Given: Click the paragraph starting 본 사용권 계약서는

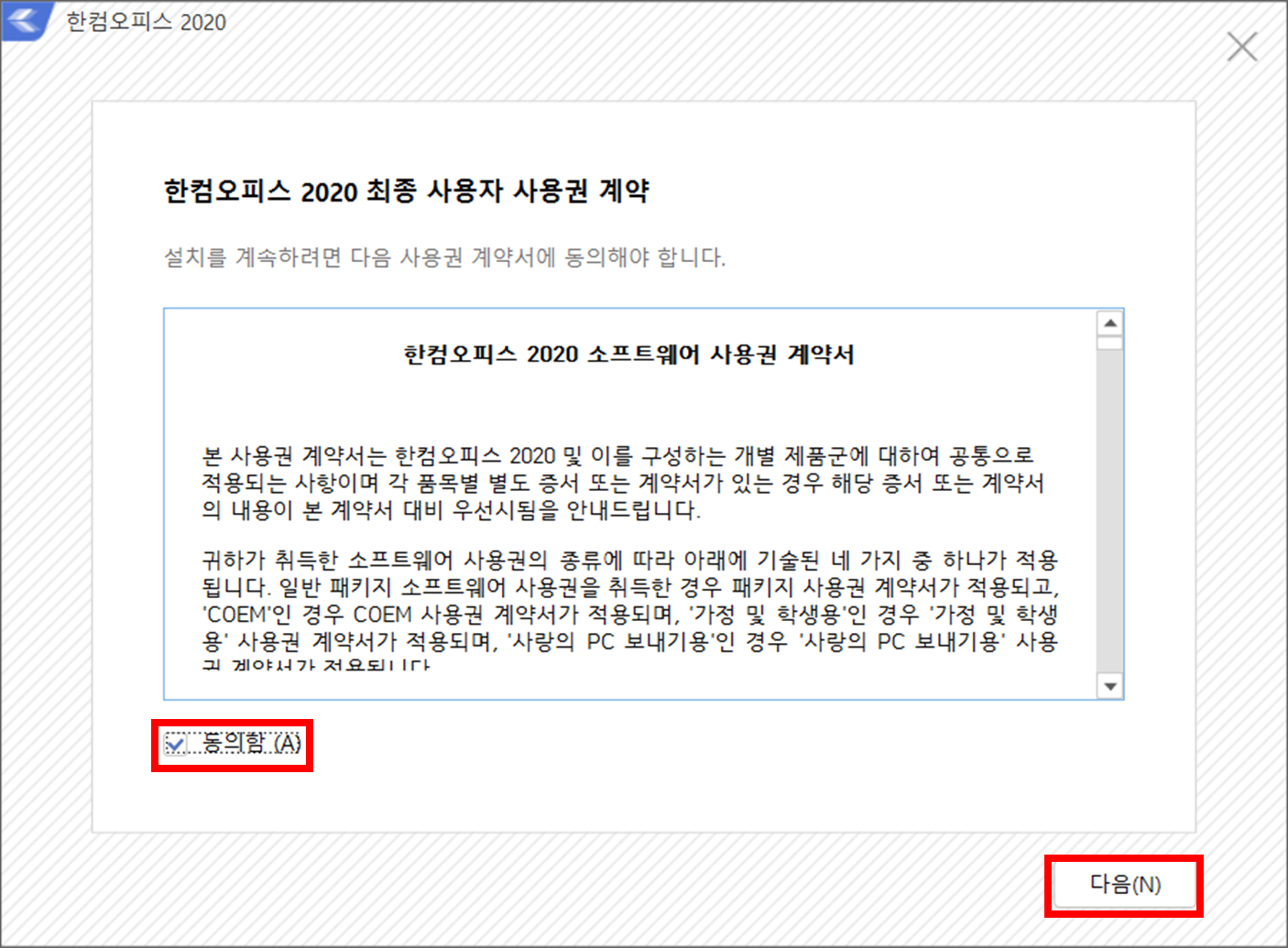Looking at the screenshot, I should click(x=623, y=483).
